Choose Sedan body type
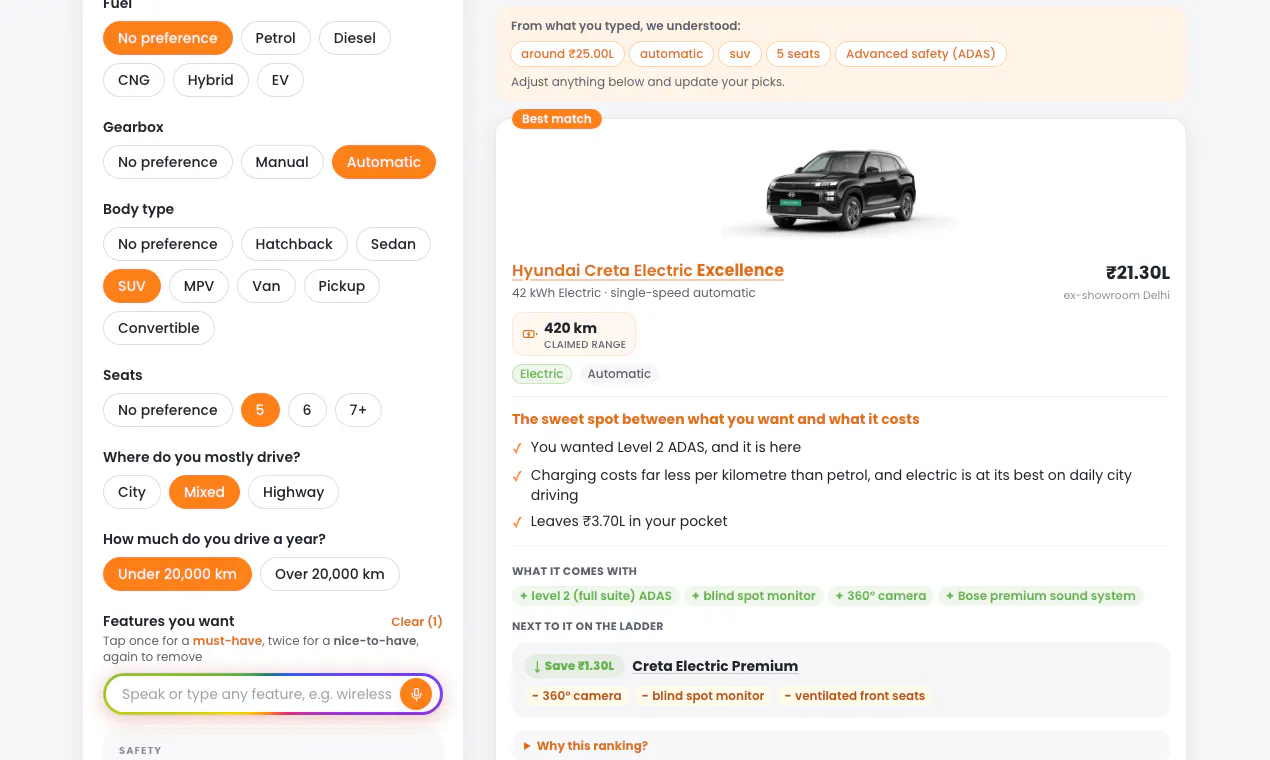The width and height of the screenshot is (1270, 760). 393,244
